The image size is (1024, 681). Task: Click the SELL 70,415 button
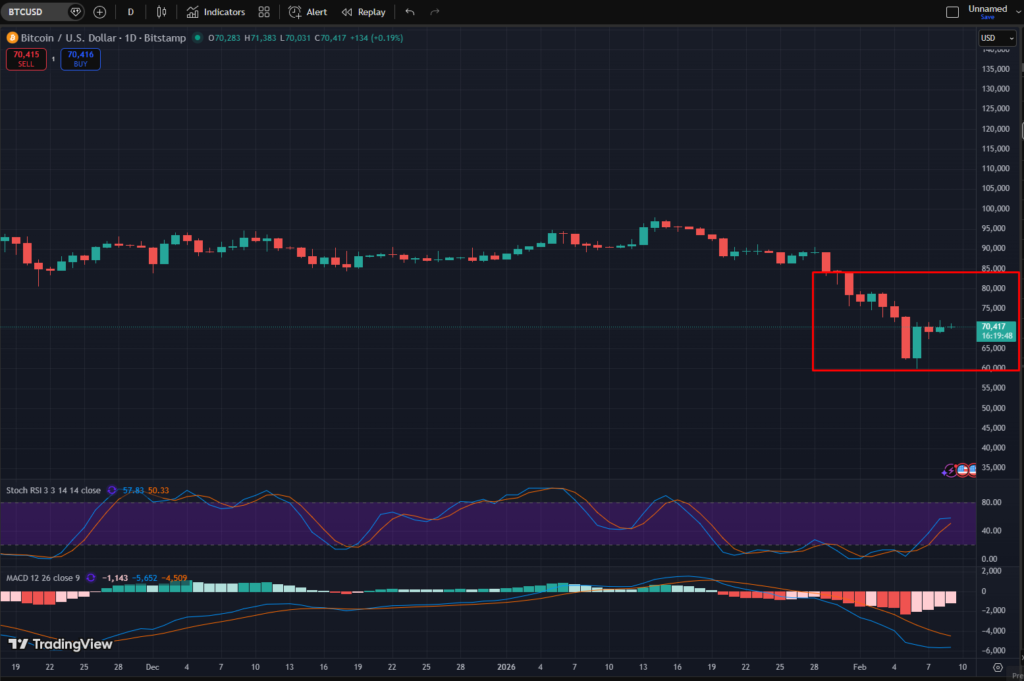coord(26,59)
